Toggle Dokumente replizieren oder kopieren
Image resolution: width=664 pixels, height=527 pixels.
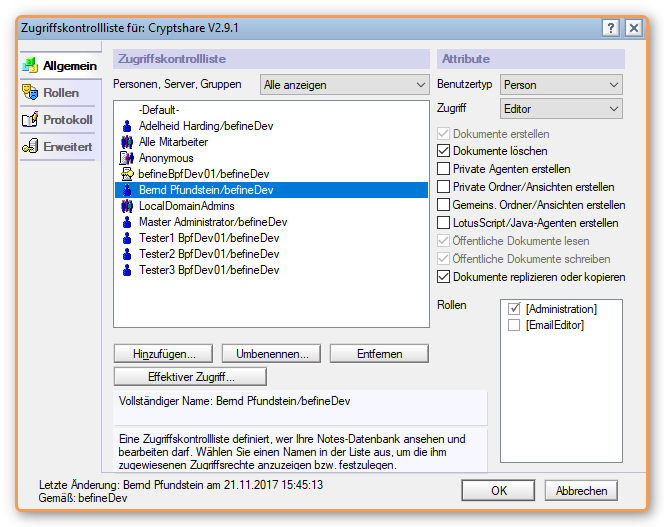443,277
